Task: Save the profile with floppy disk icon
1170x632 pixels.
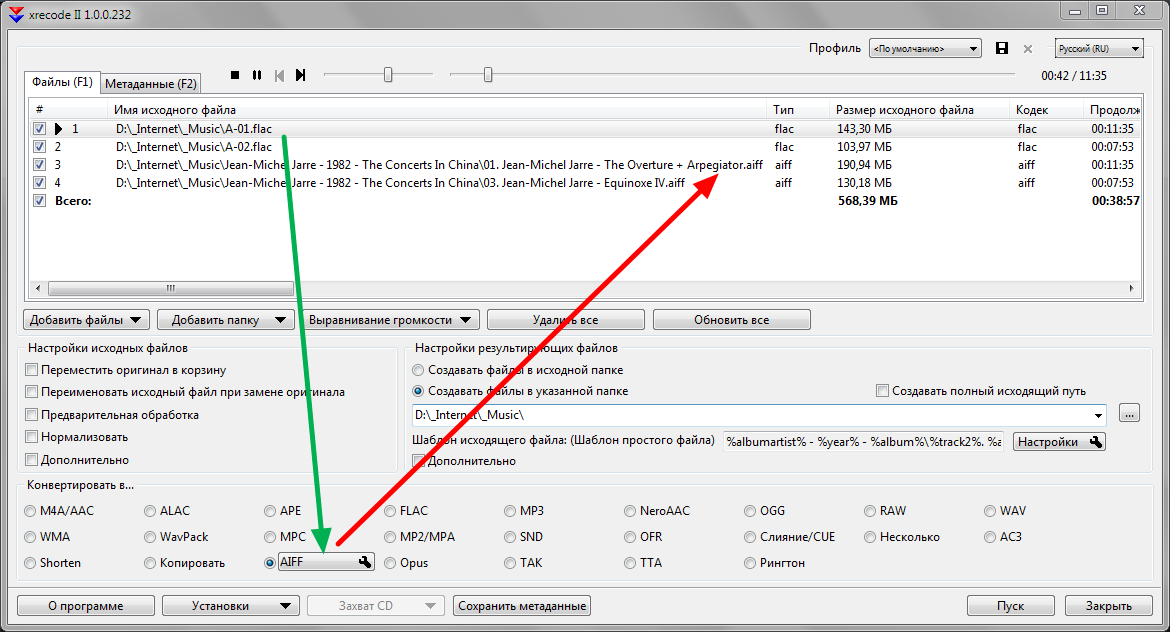Action: pos(1002,48)
